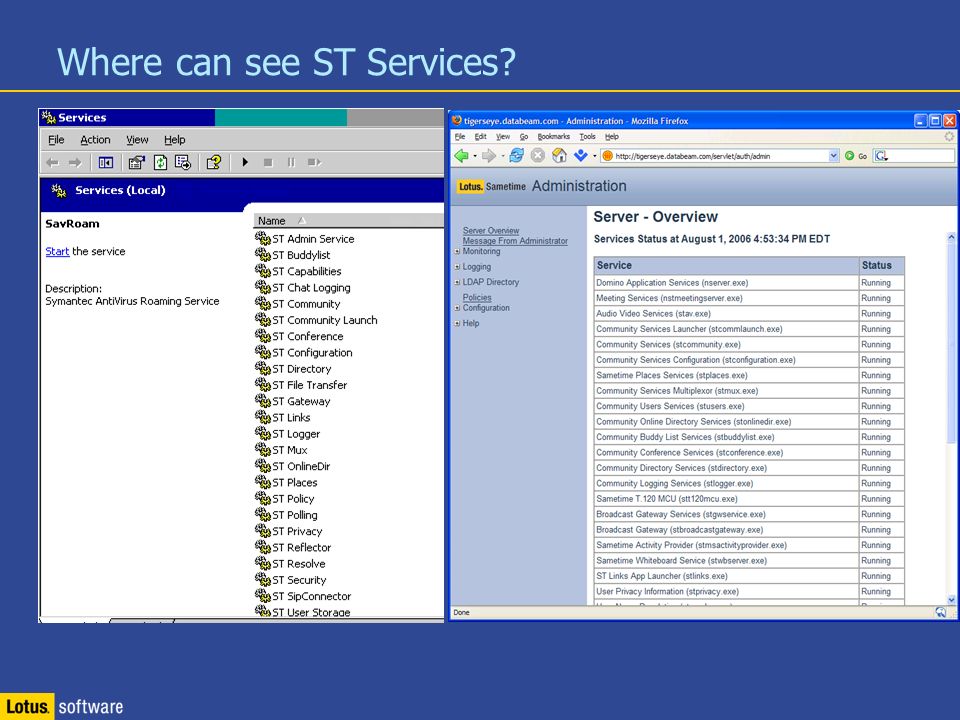Open the File menu in Services window

point(56,140)
